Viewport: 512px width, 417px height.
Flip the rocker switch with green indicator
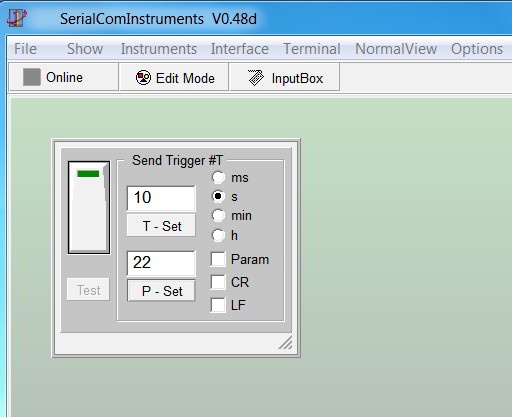tap(89, 207)
